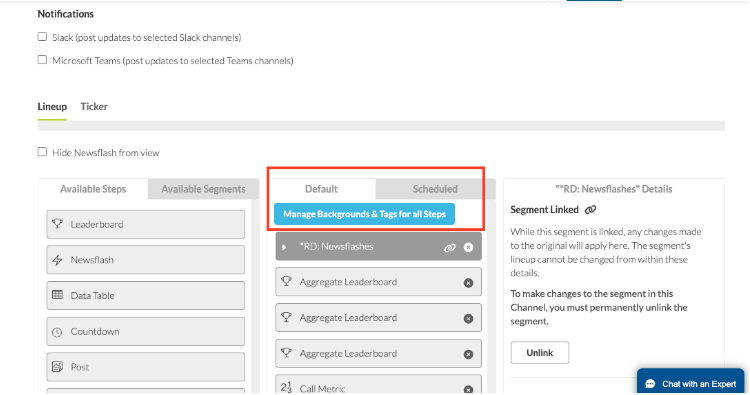Select the Call Metric step label
This screenshot has height=395, width=750.
[x=322, y=389]
